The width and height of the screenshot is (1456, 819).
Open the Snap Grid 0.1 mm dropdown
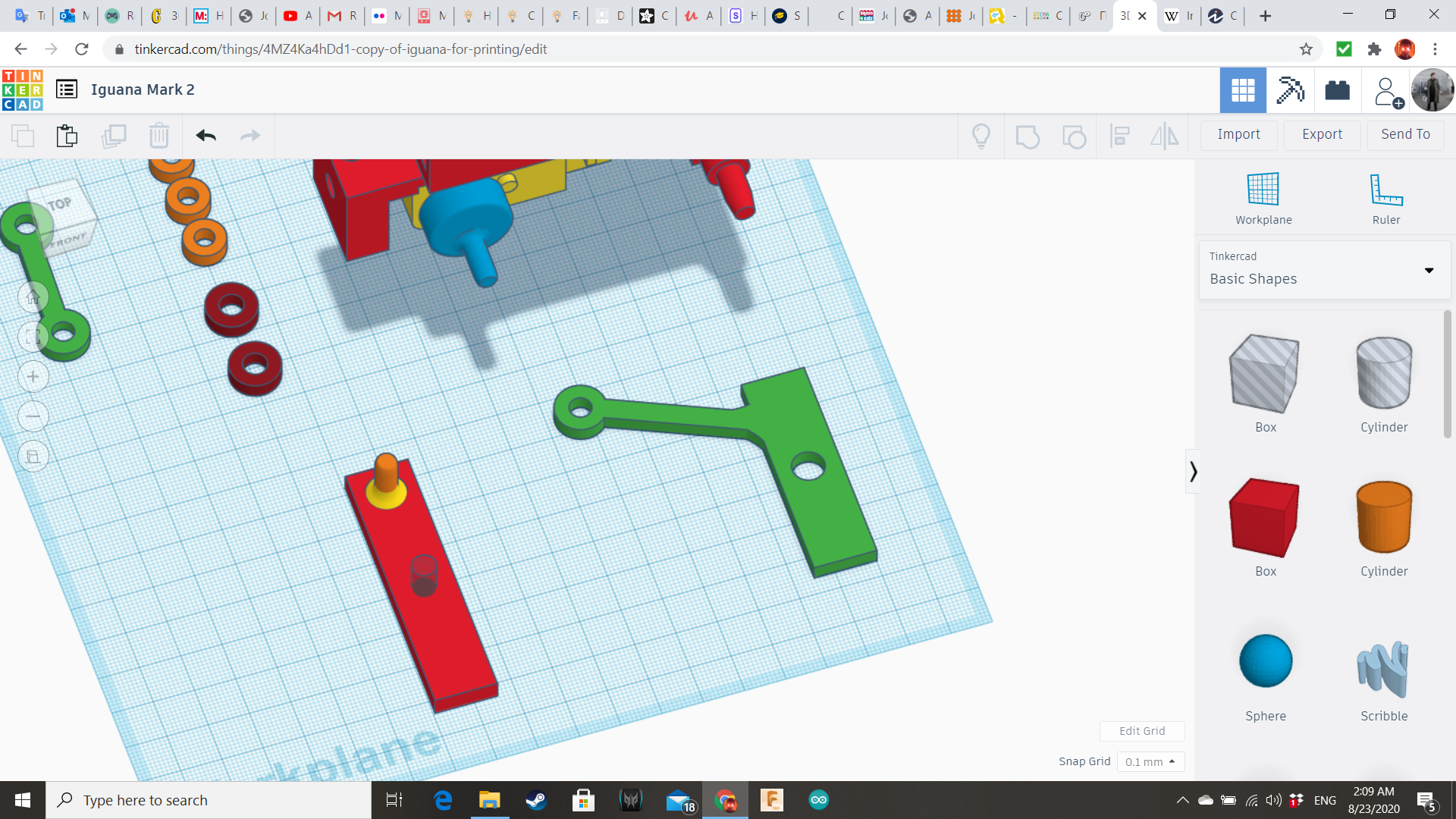tap(1150, 761)
